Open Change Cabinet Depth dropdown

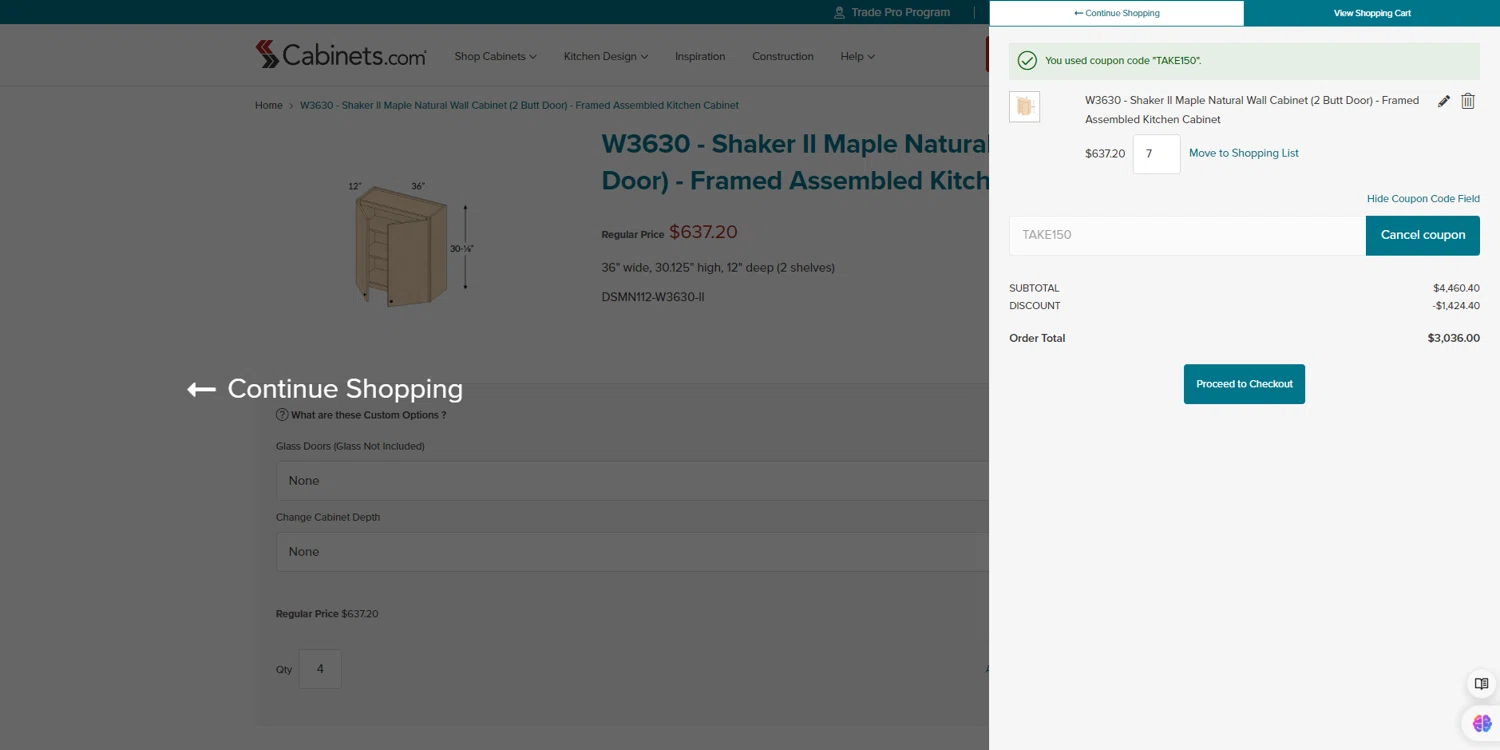click(632, 552)
